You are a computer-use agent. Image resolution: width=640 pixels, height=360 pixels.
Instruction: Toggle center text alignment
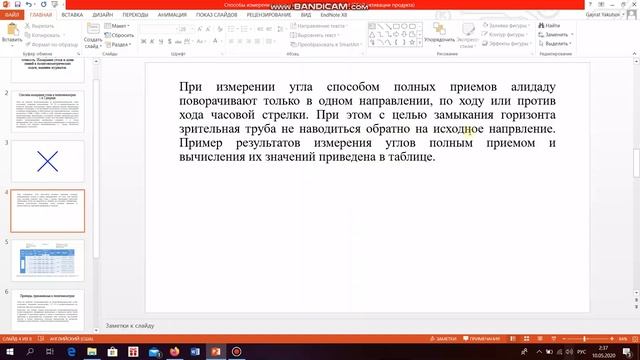click(x=240, y=41)
